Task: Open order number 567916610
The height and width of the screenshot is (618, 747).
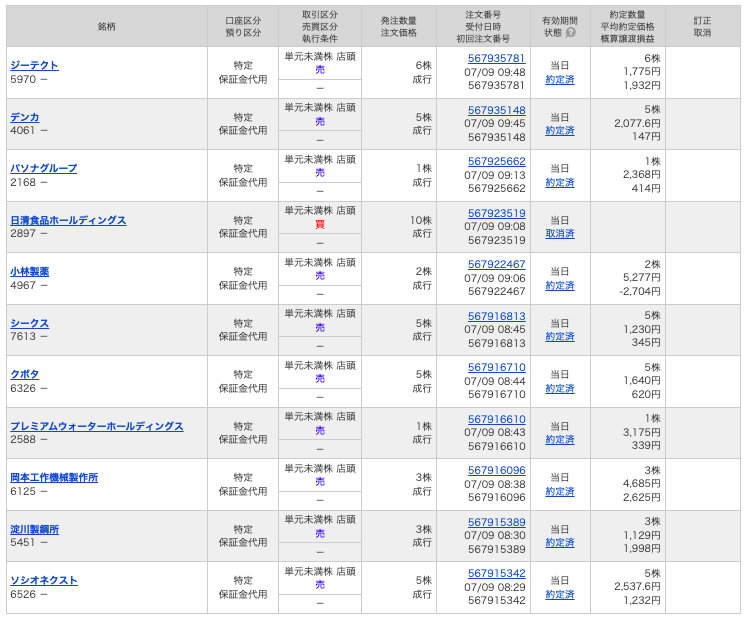Action: coord(496,419)
